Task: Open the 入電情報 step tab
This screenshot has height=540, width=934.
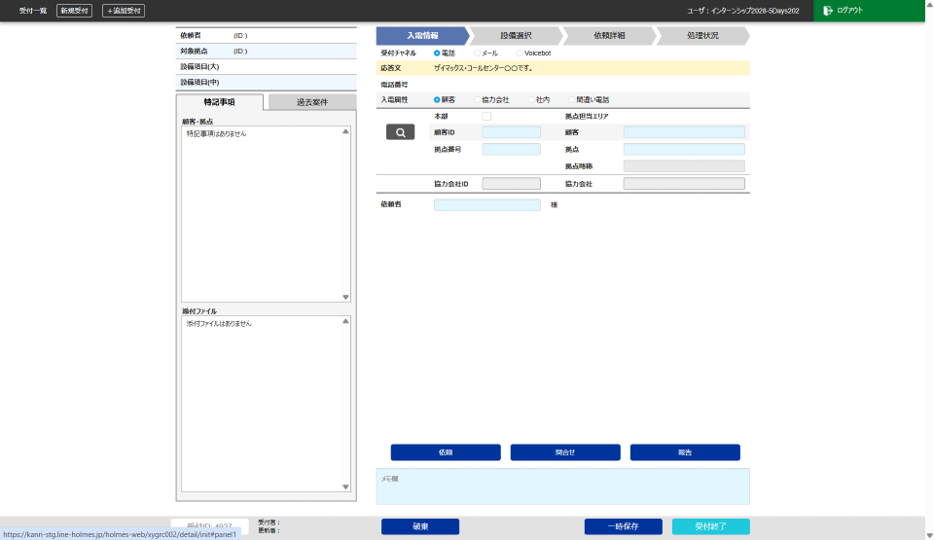Action: click(x=422, y=36)
